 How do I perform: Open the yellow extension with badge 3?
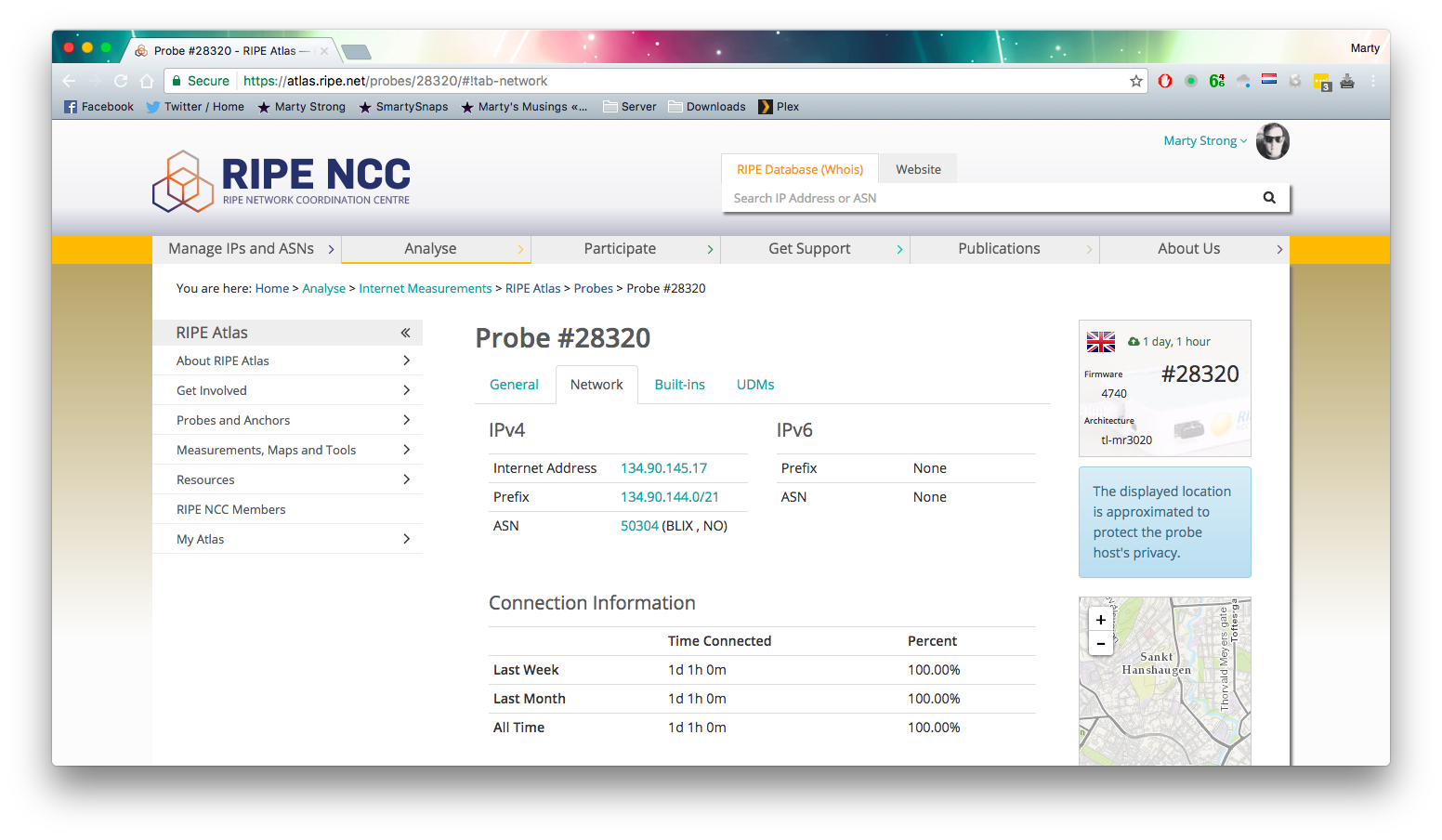click(x=1322, y=82)
